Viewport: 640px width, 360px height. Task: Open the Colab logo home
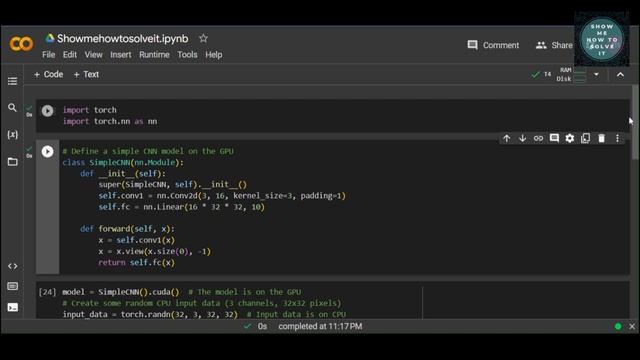click(21, 44)
